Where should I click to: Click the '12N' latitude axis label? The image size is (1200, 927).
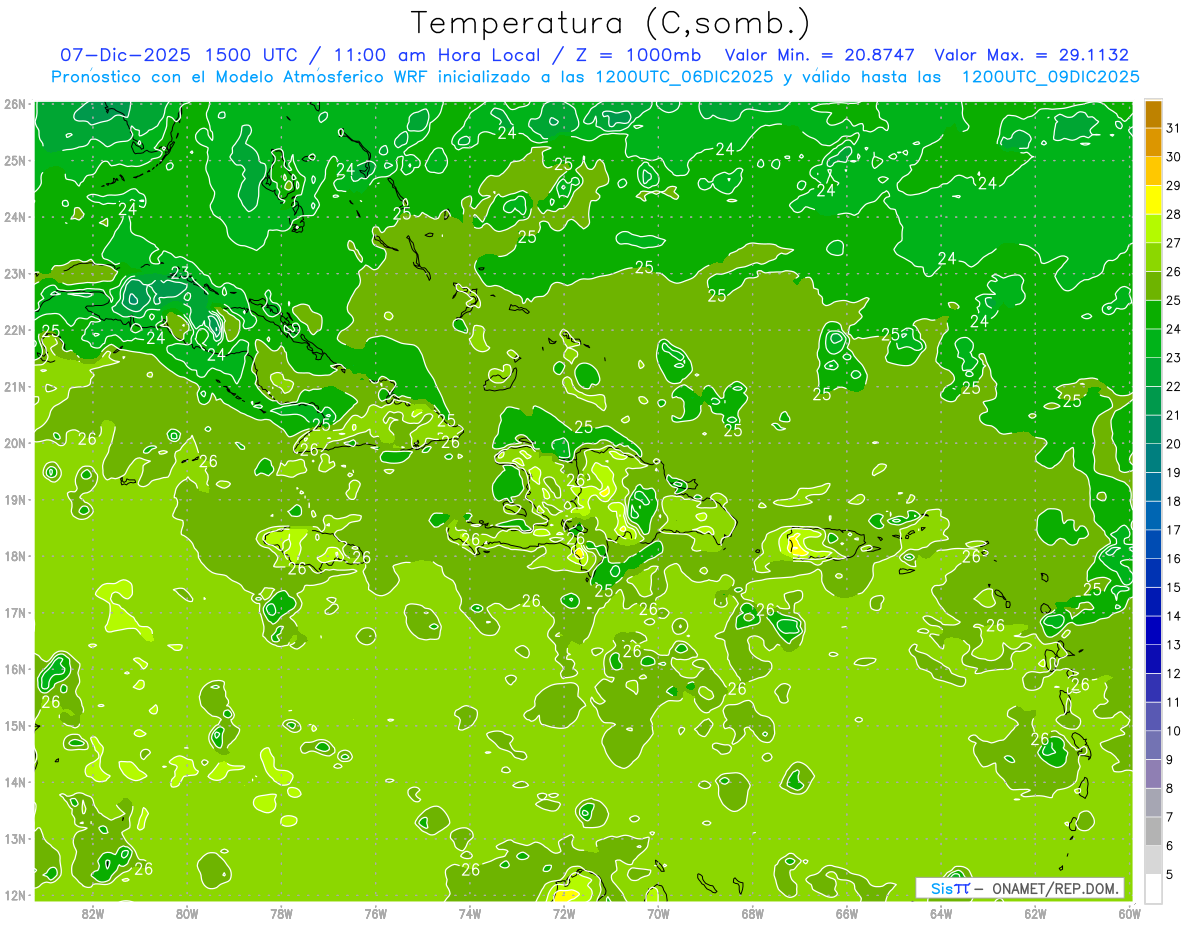point(14,895)
